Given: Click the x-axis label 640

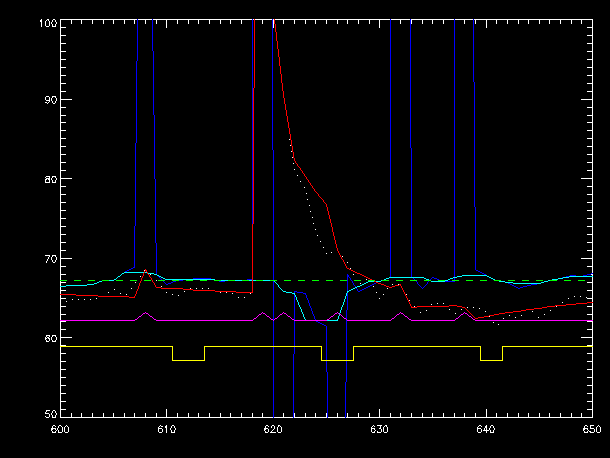Looking at the screenshot, I should coord(486,429).
